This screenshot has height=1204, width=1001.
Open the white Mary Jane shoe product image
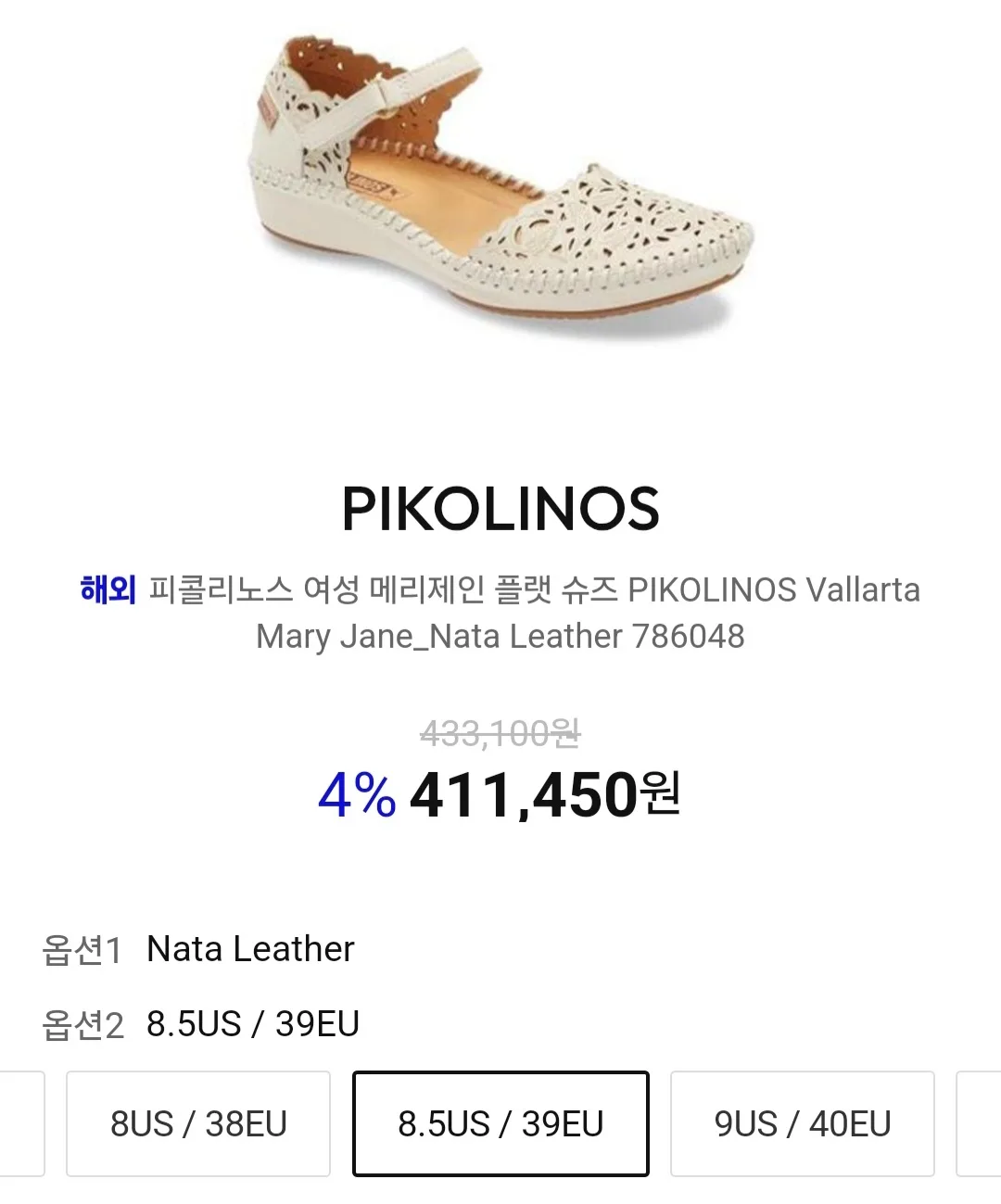[x=500, y=185]
